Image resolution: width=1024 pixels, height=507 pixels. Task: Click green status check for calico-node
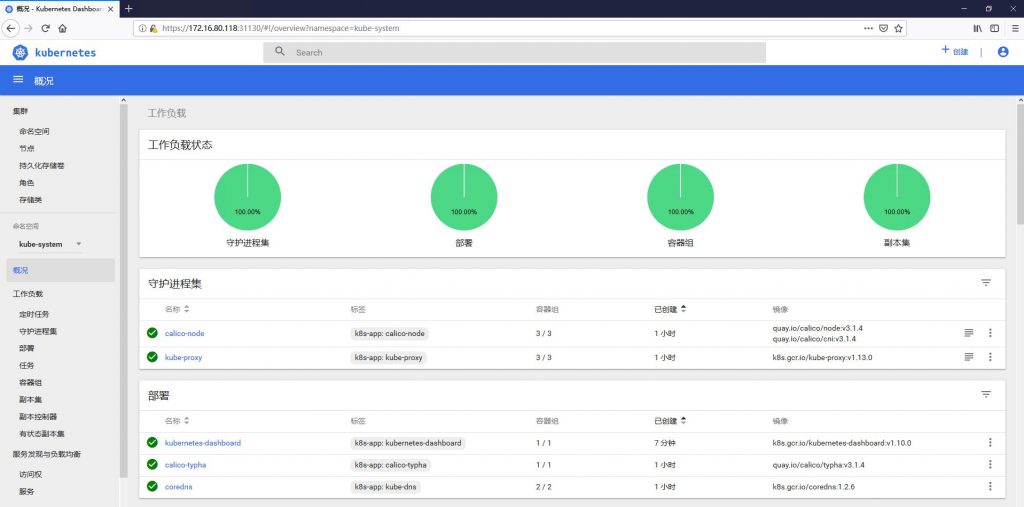click(x=152, y=333)
